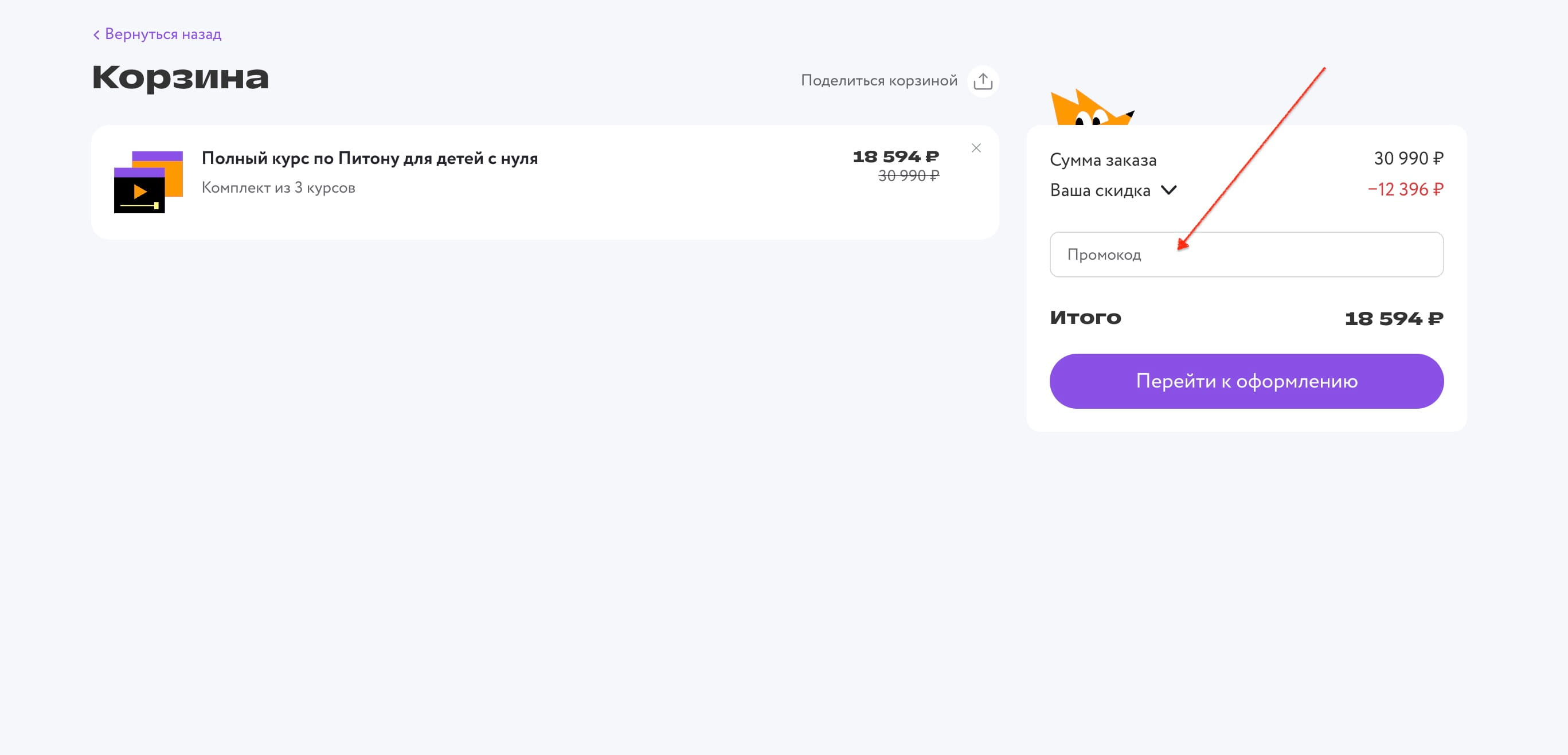
Task: Click total 18 594 ₽ beside "Итого"
Action: pos(1393,318)
